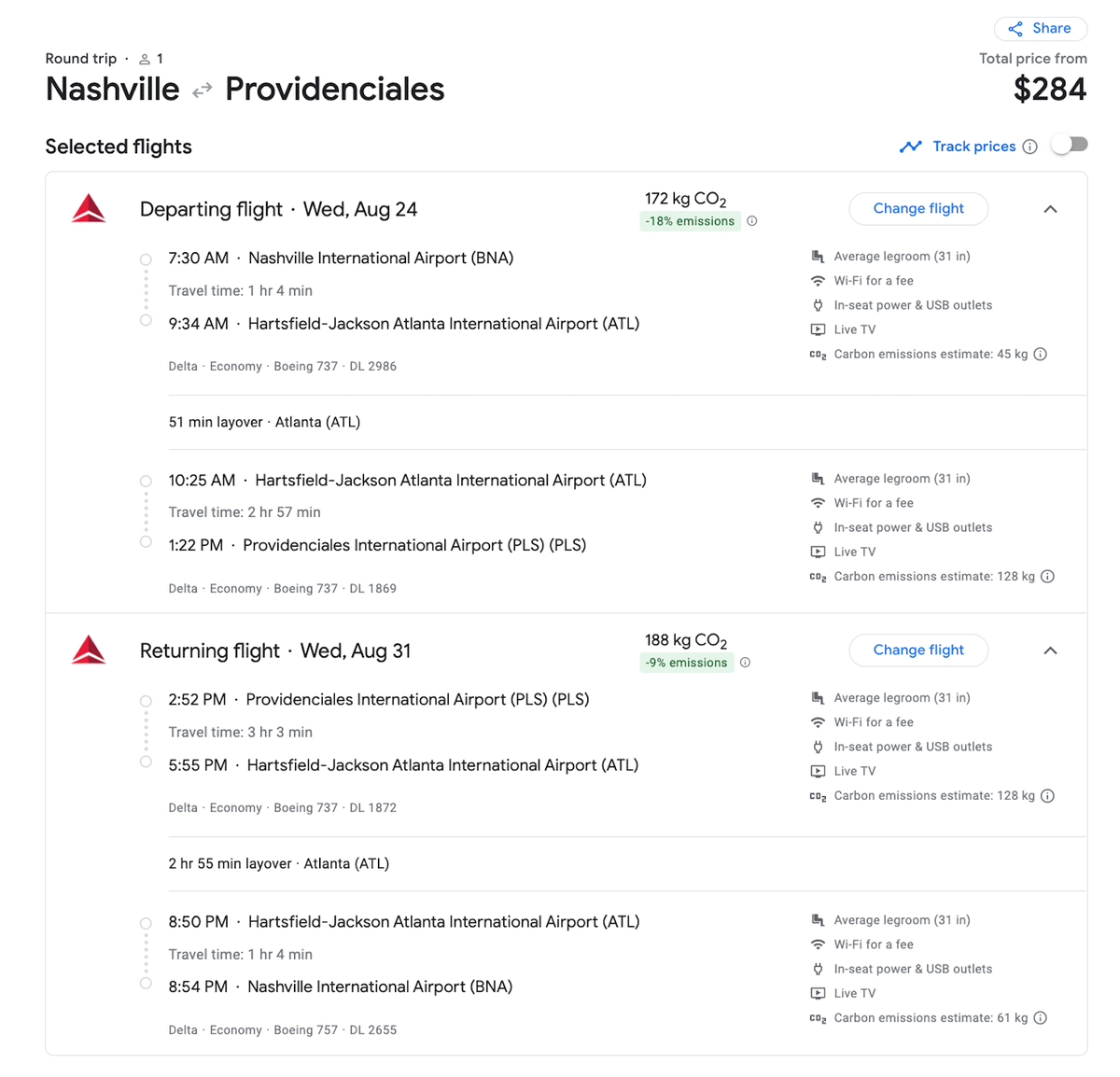The image size is (1120, 1077).
Task: Collapse the returning flight details
Action: [1050, 650]
